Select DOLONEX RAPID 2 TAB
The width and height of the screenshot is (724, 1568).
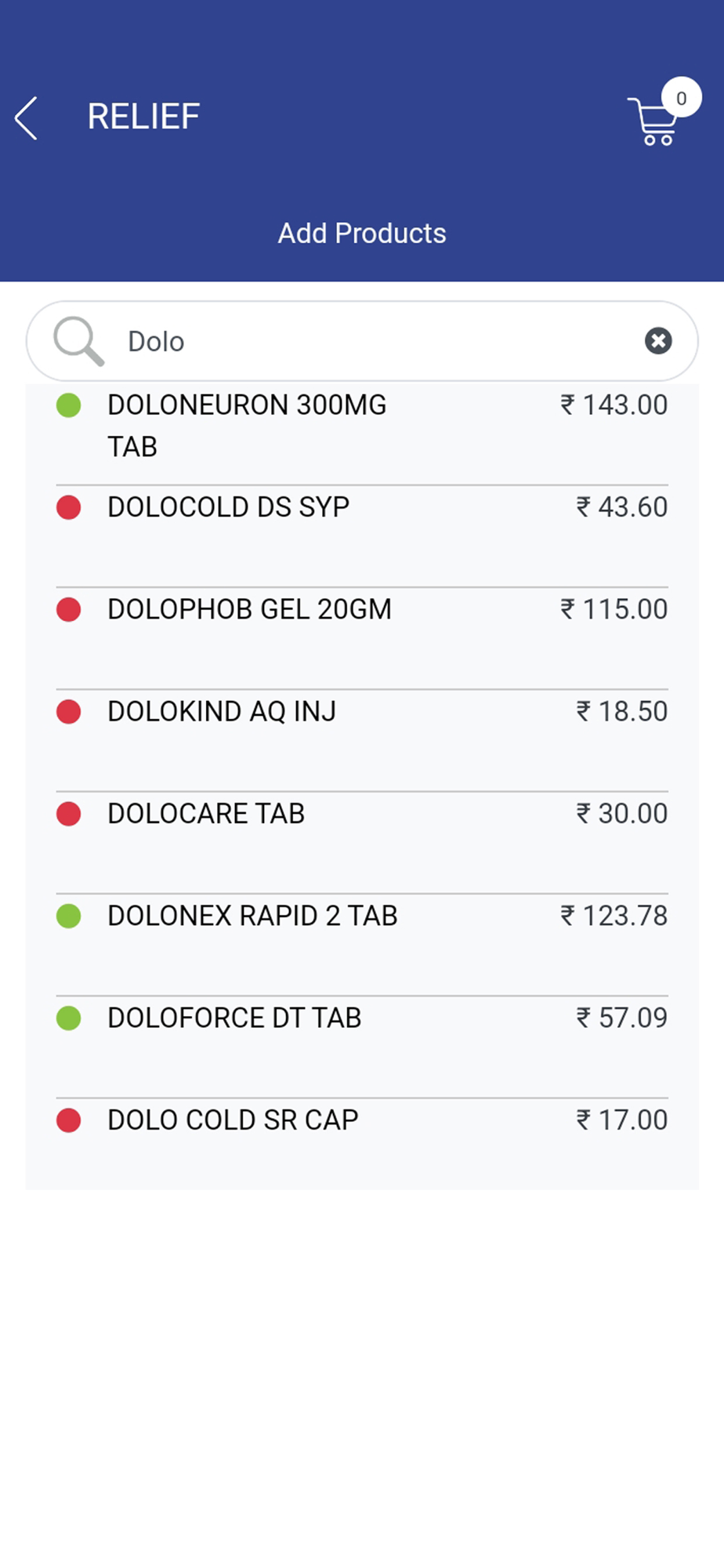point(252,916)
